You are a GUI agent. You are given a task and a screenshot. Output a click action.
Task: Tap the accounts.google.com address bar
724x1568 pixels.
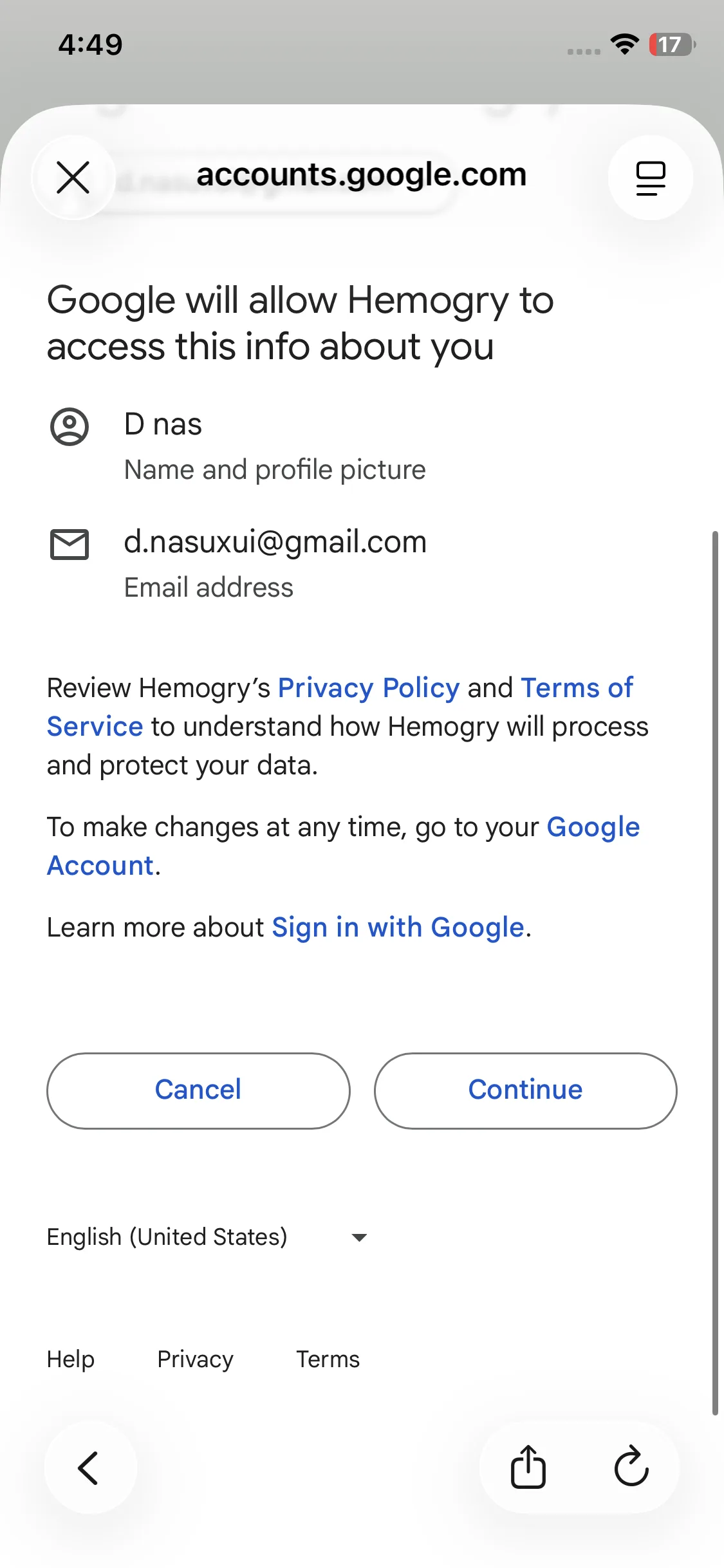[361, 175]
